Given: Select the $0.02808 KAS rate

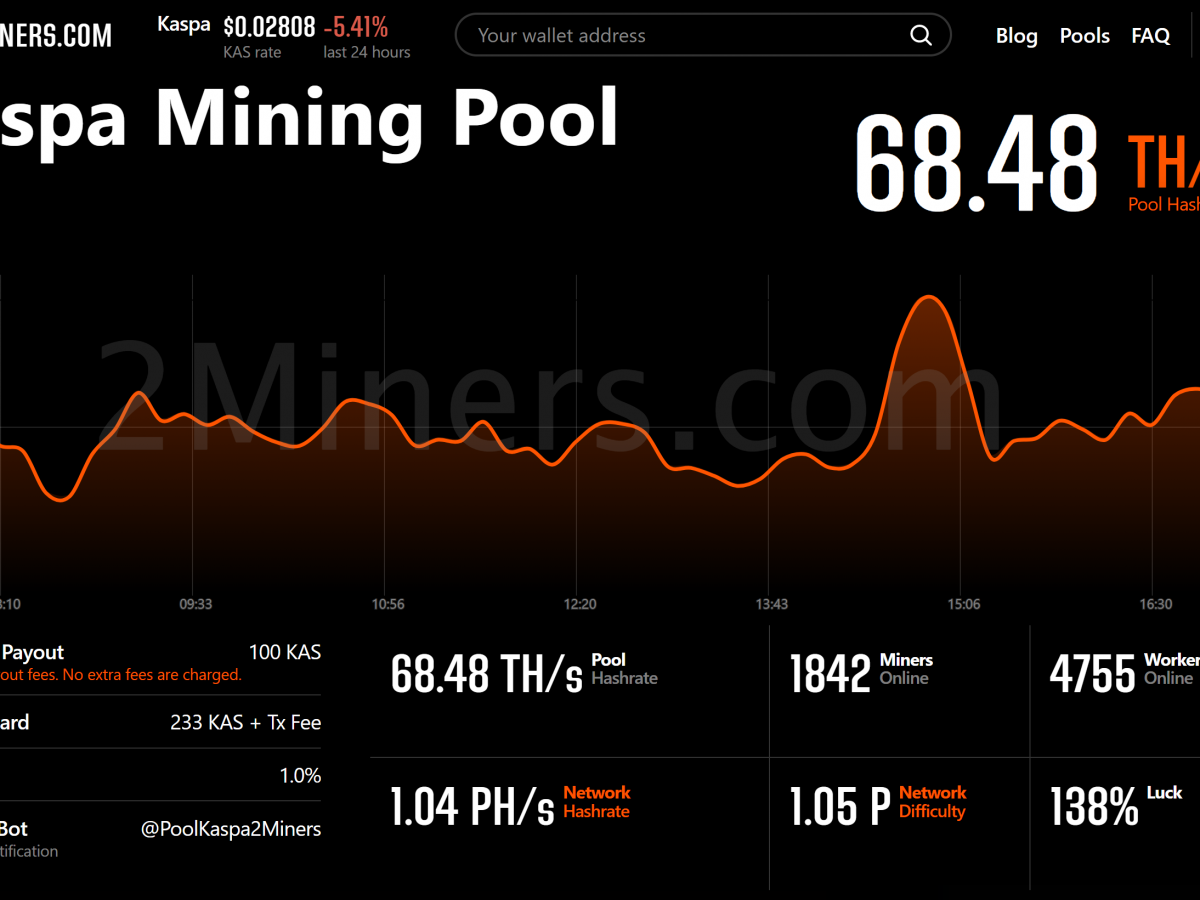Looking at the screenshot, I should pos(268,27).
